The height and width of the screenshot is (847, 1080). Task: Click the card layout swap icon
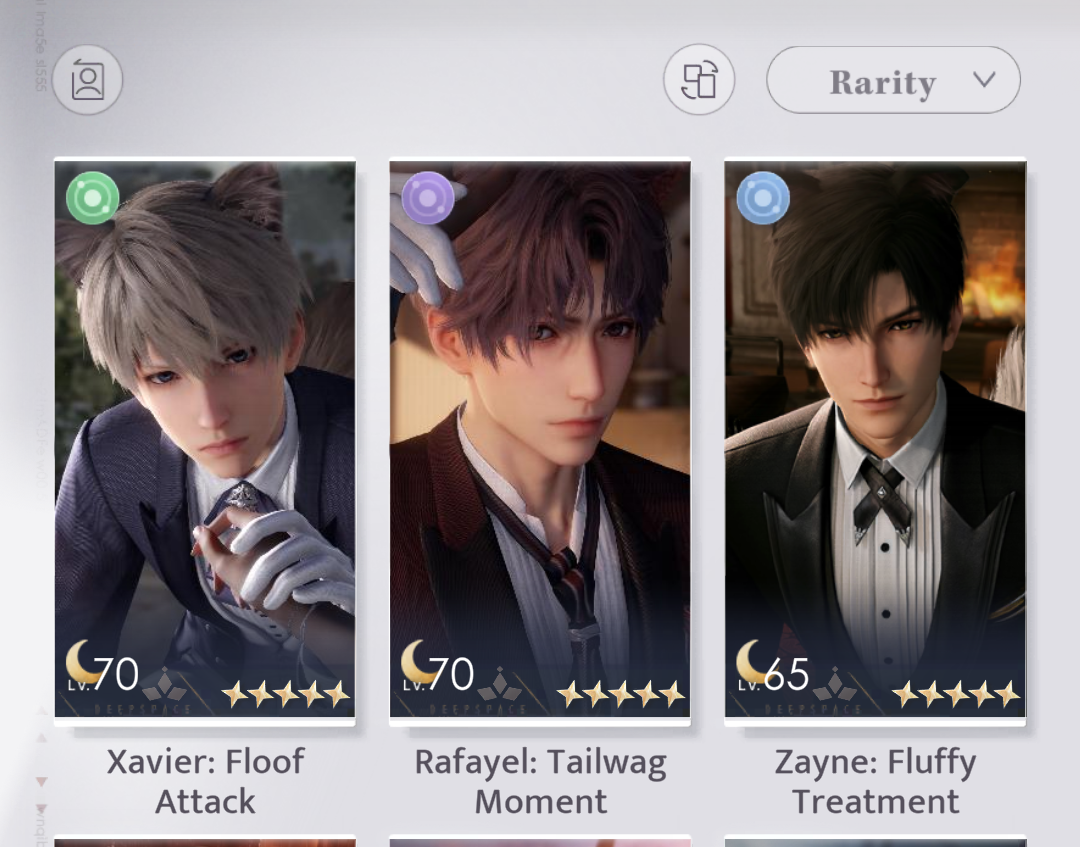point(699,80)
